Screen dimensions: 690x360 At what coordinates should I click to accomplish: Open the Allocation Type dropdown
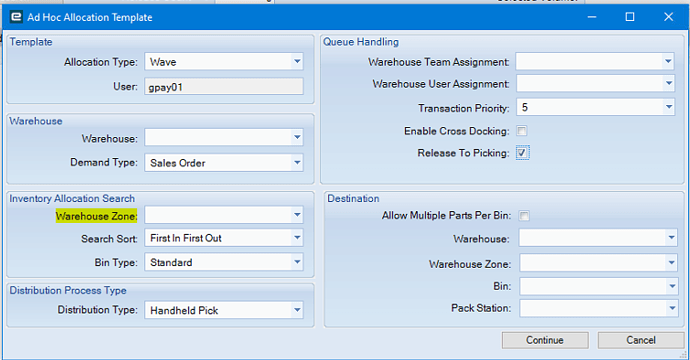click(297, 62)
